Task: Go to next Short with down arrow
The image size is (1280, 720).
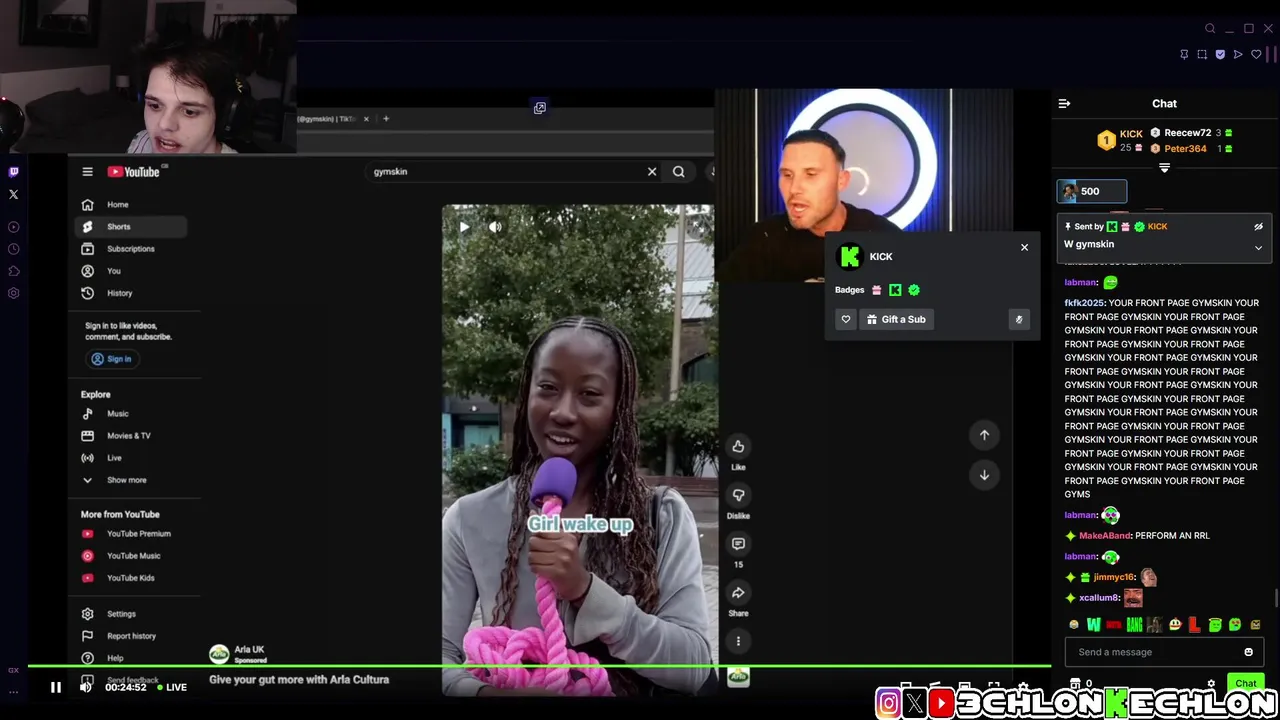Action: (x=984, y=475)
